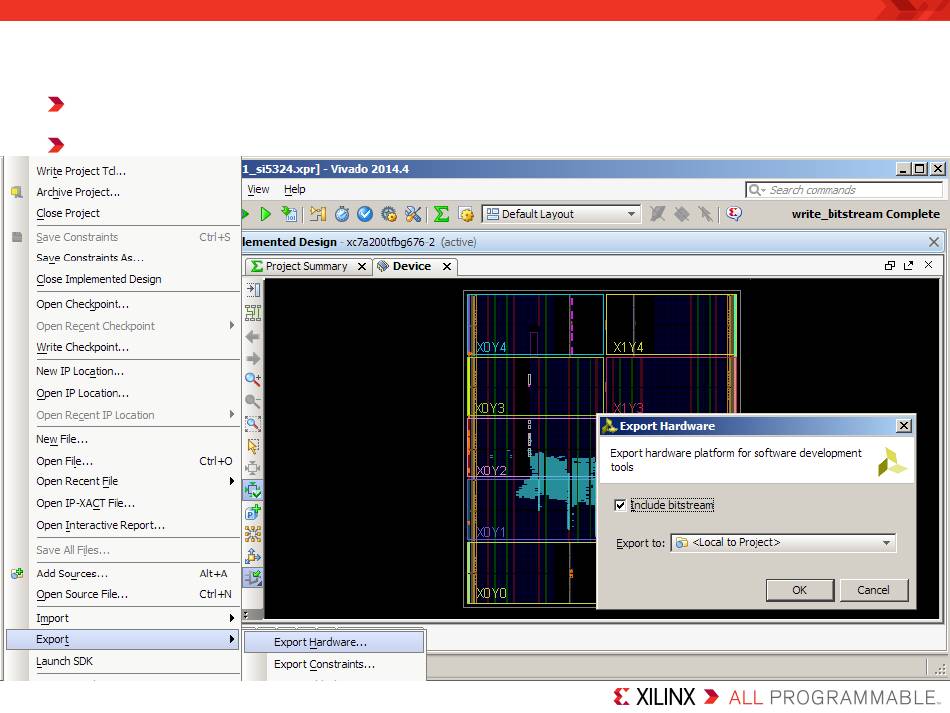
Task: Open the Help menu
Action: [294, 189]
